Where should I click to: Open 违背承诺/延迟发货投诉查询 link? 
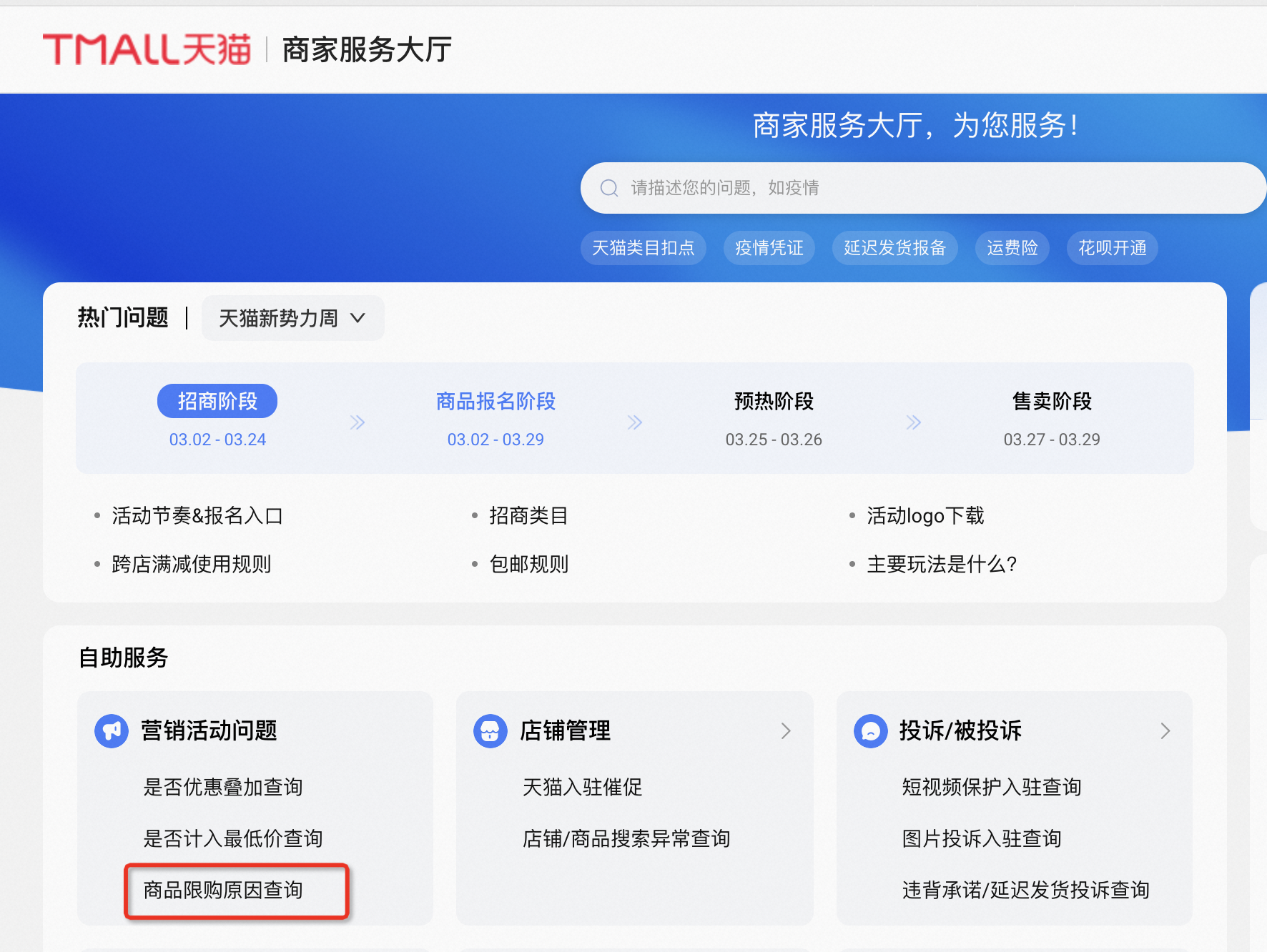click(1026, 890)
